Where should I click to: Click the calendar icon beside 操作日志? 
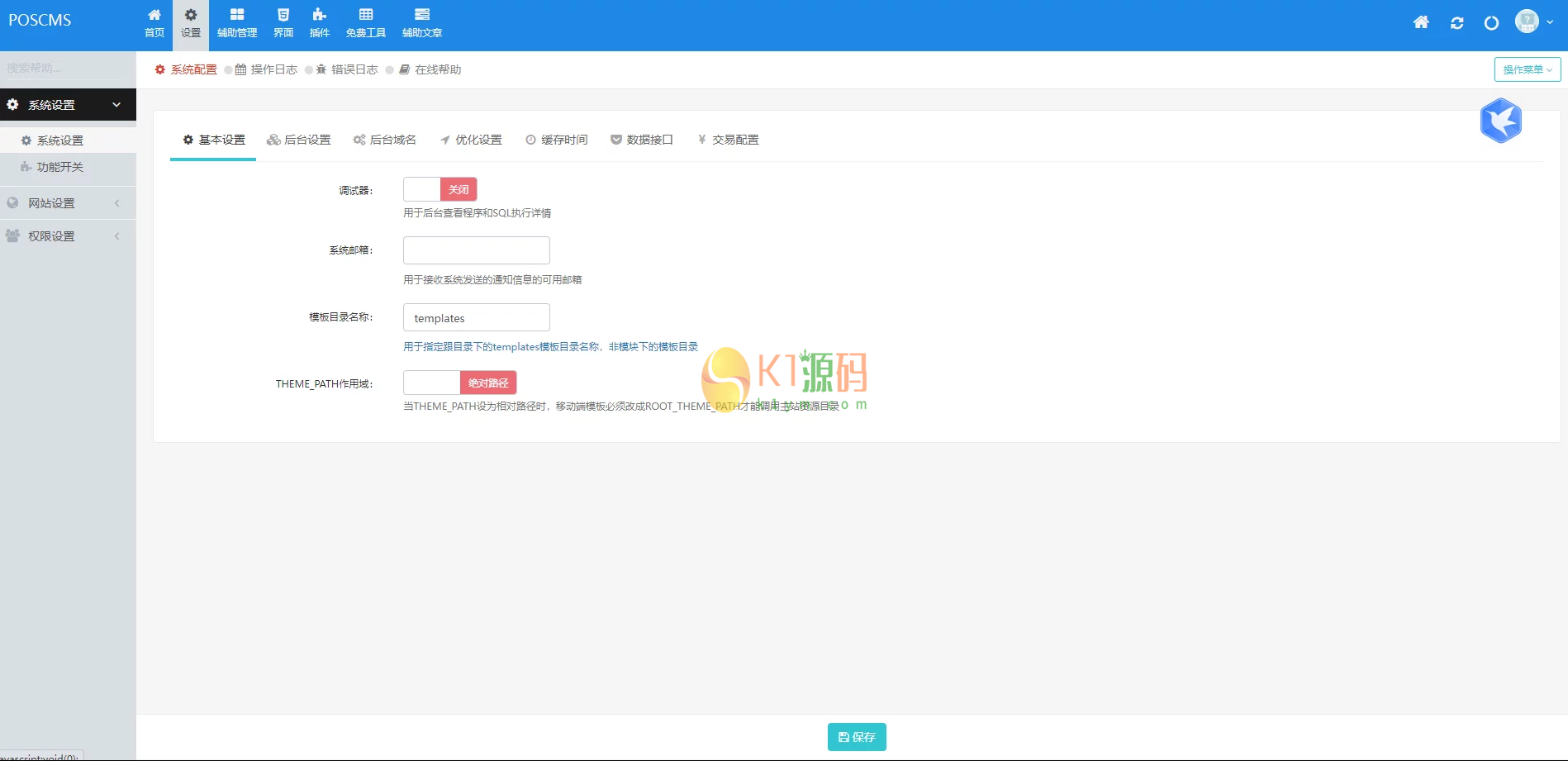coord(240,69)
